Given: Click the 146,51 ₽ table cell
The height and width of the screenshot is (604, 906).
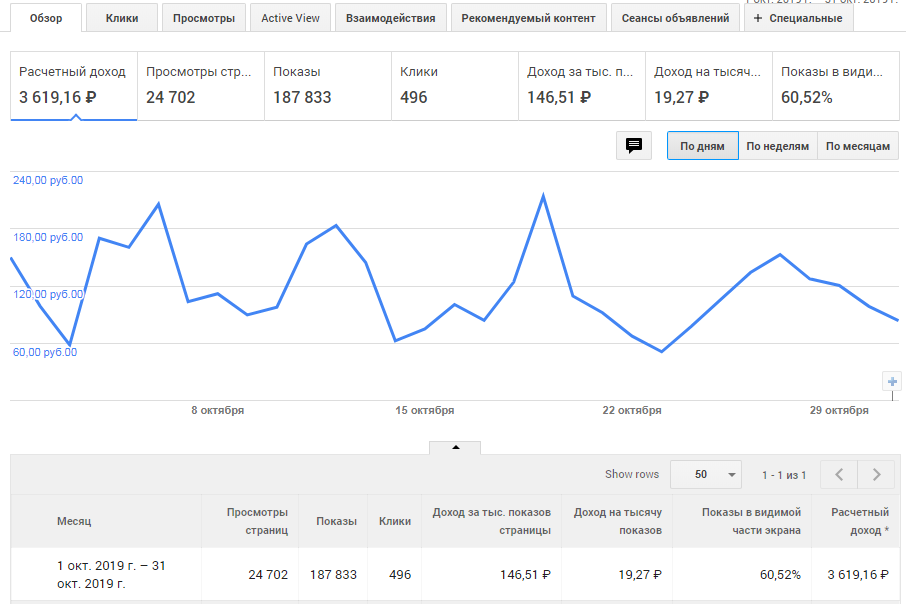Looking at the screenshot, I should click(525, 575).
